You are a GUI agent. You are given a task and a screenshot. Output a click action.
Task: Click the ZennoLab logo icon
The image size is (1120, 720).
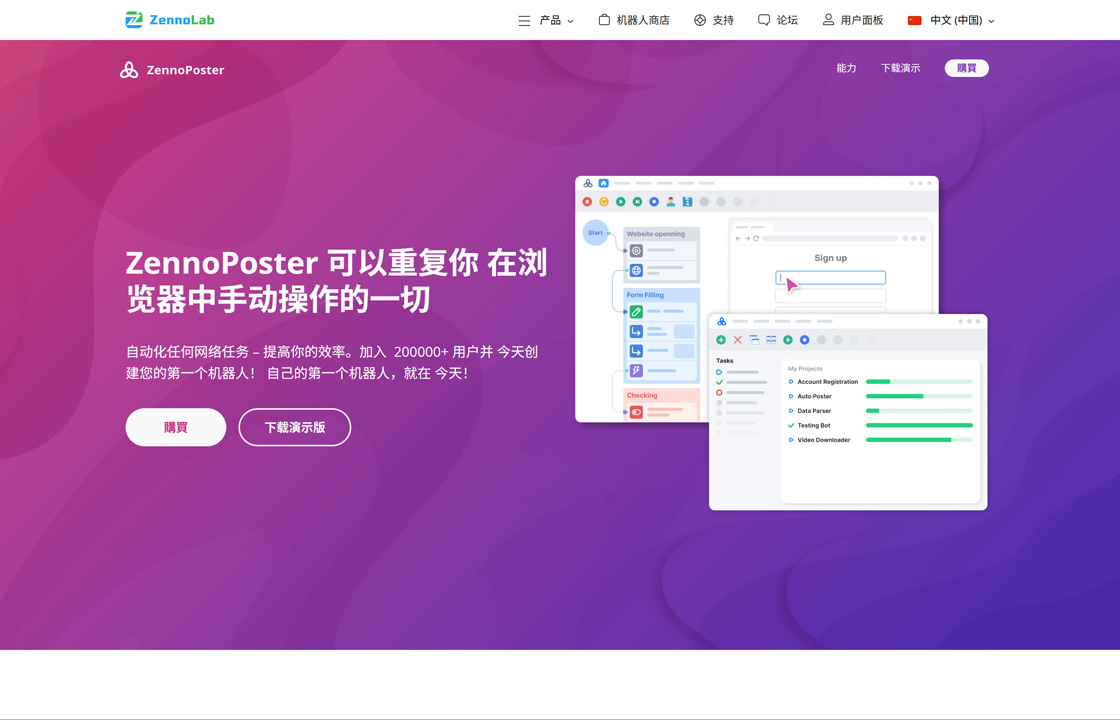(x=134, y=20)
